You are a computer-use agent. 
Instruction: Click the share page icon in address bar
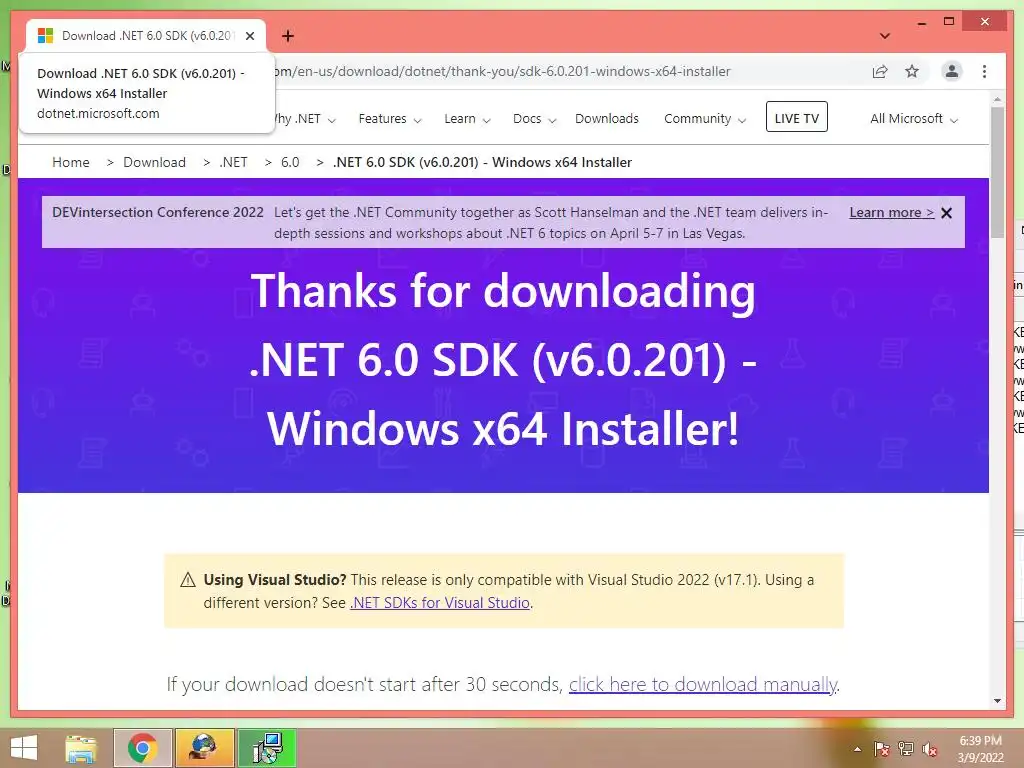880,71
